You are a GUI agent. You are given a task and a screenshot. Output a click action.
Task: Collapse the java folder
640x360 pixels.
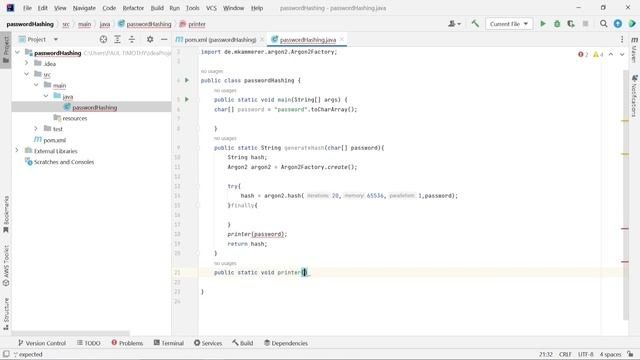pyautogui.click(x=46, y=96)
